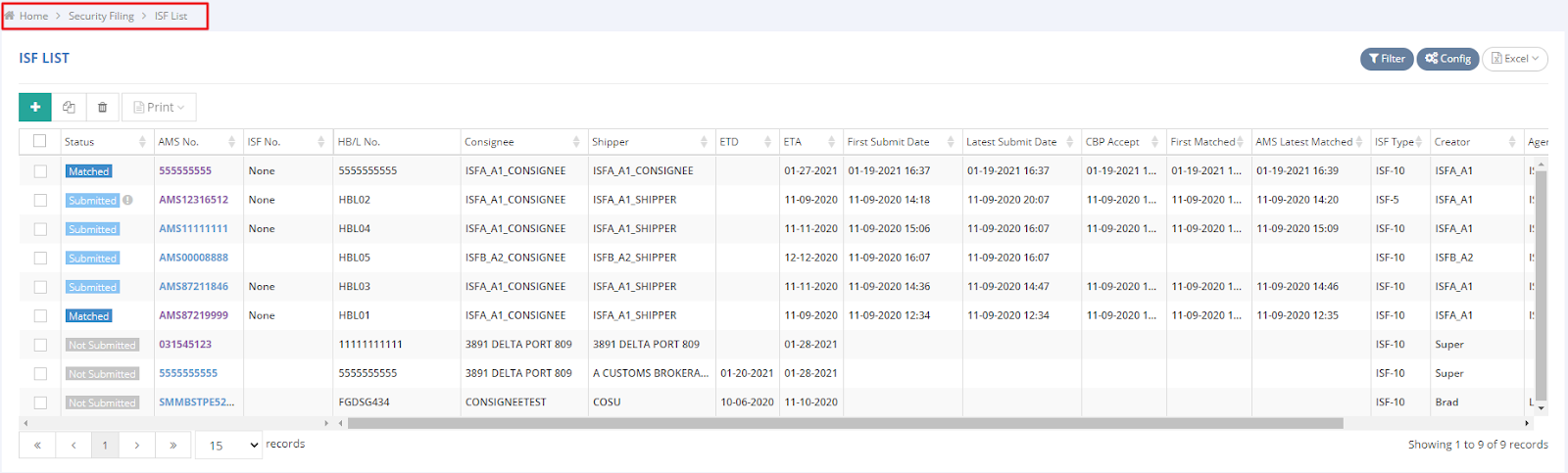
Task: Check the row for AMS No. 555555555
Action: click(40, 171)
